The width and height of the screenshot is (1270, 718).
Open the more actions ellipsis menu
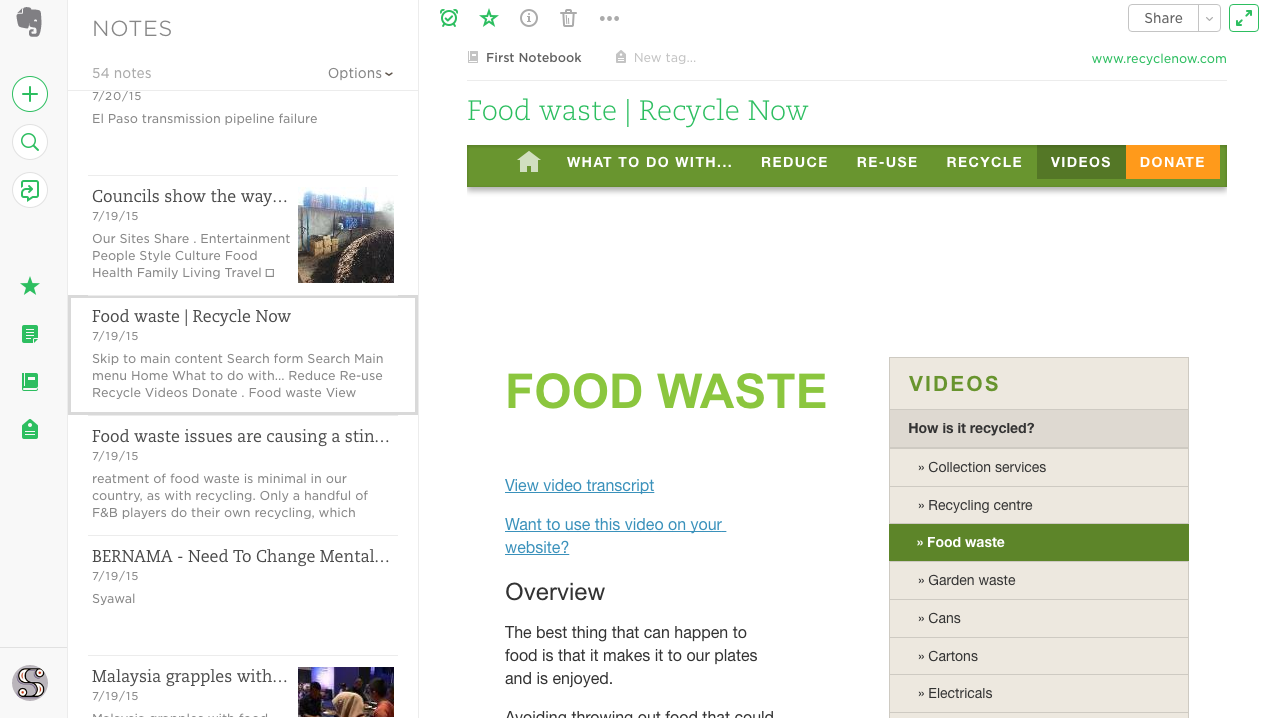click(x=609, y=18)
